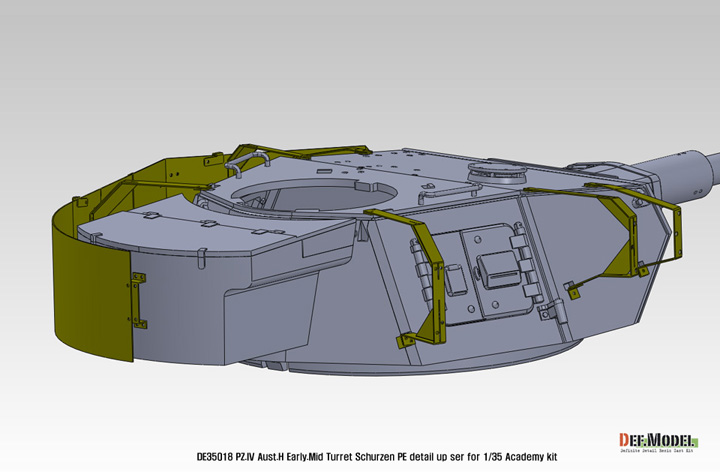
Task: Click the small olive foot mount below hatch bracket
Action: click(x=409, y=341)
